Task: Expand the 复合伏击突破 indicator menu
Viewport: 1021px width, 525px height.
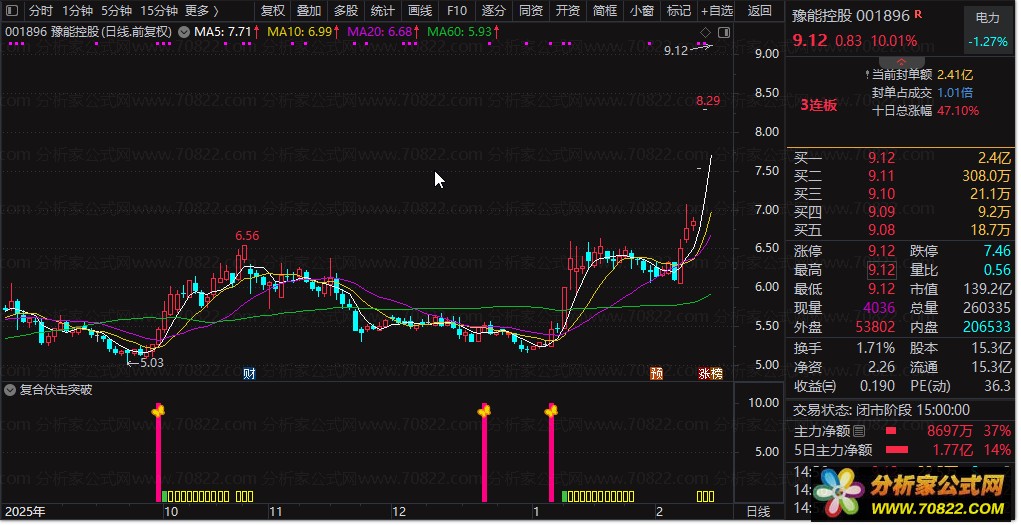Action: (x=10, y=390)
